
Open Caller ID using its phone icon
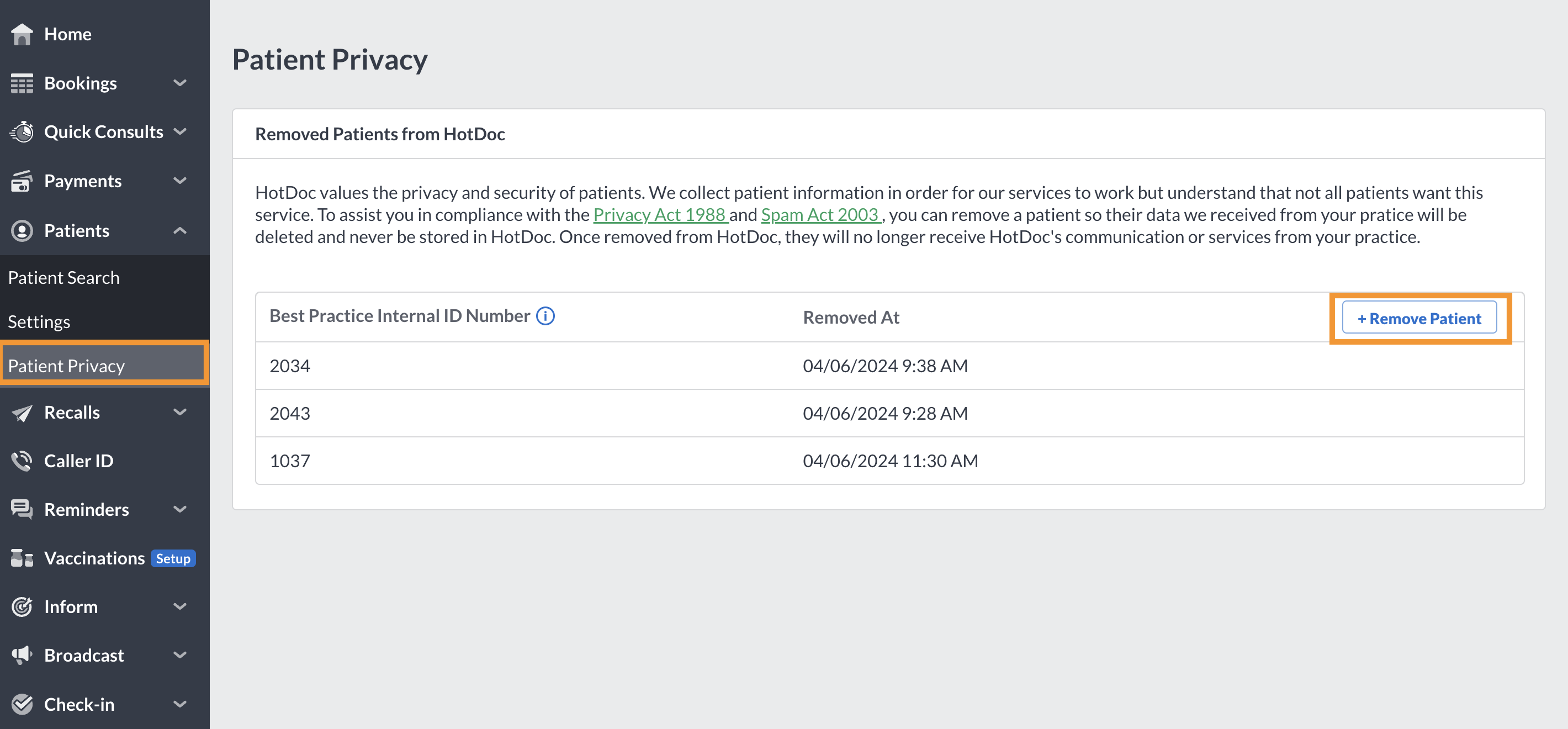tap(22, 461)
